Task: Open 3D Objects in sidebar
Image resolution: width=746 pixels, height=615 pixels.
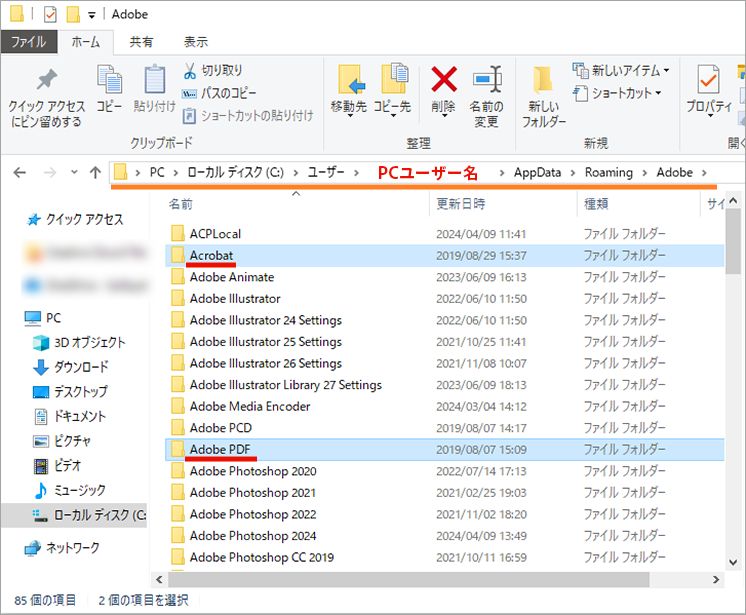Action: pyautogui.click(x=79, y=342)
